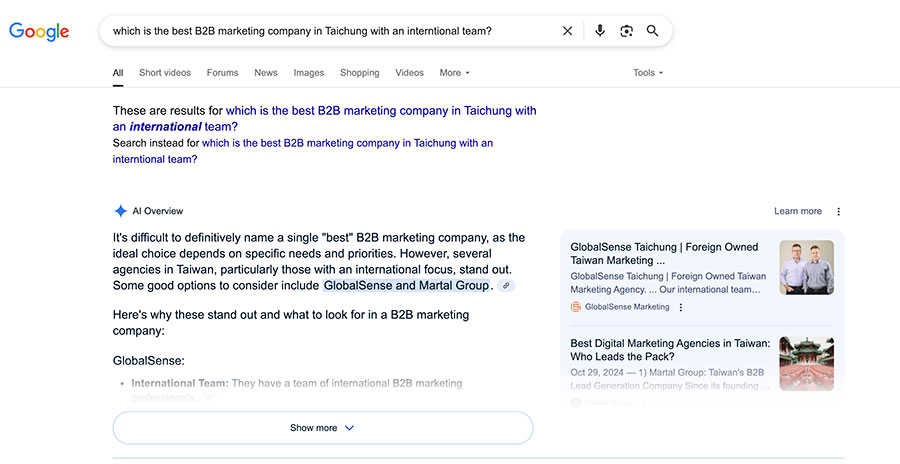This screenshot has height=464, width=900.
Task: Open the Tools dropdown
Action: click(648, 73)
